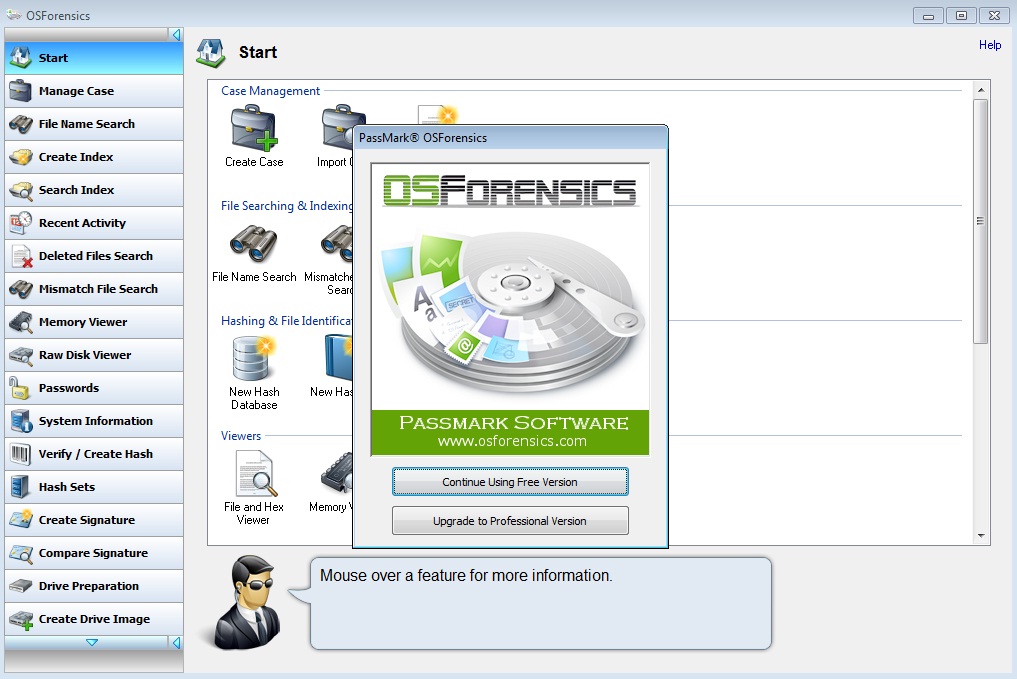Click the Viewers section heading
The height and width of the screenshot is (679, 1017).
tap(241, 436)
